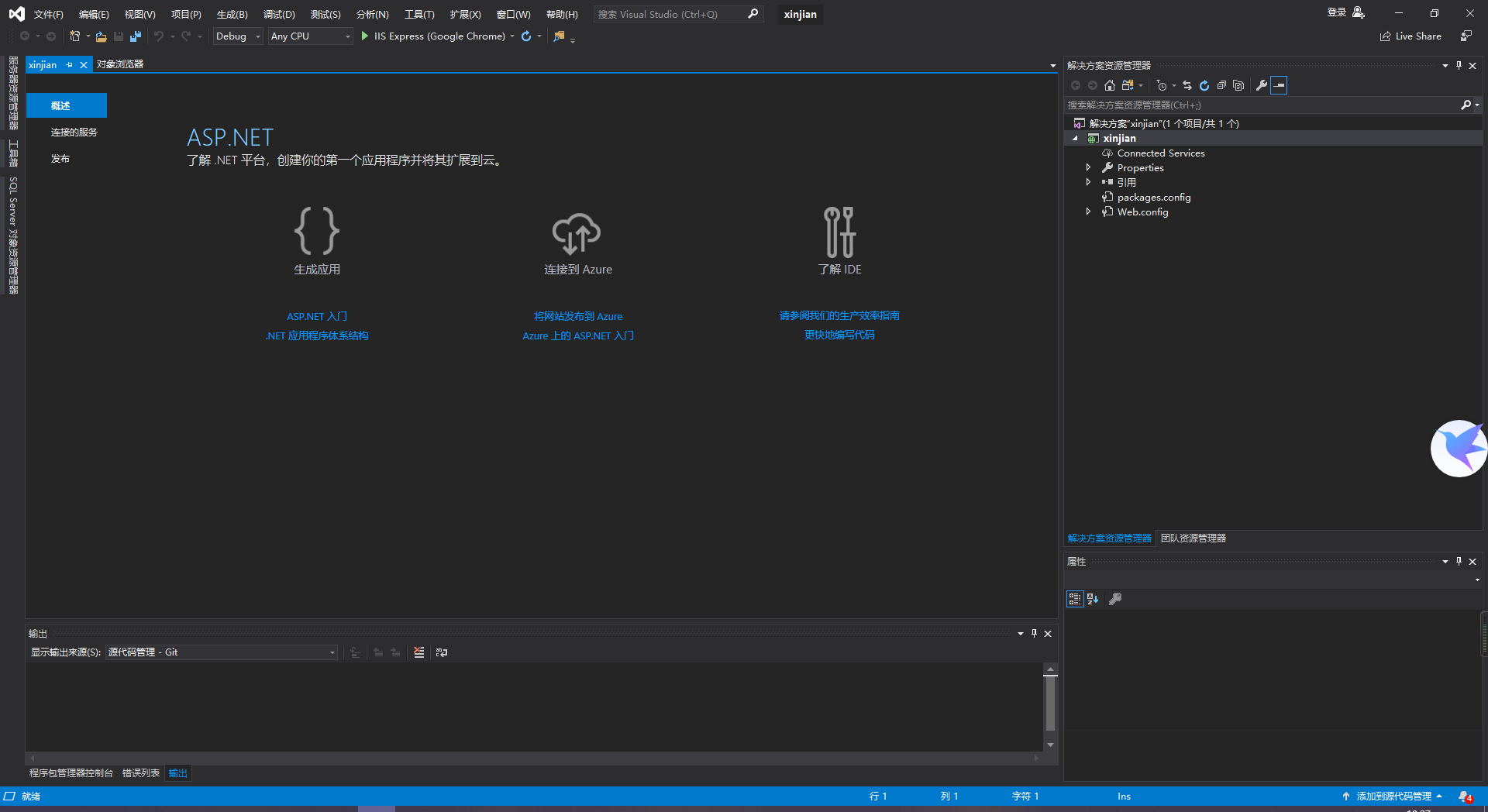The width and height of the screenshot is (1488, 812).
Task: Click the pending changes filter clock icon
Action: 1161,85
